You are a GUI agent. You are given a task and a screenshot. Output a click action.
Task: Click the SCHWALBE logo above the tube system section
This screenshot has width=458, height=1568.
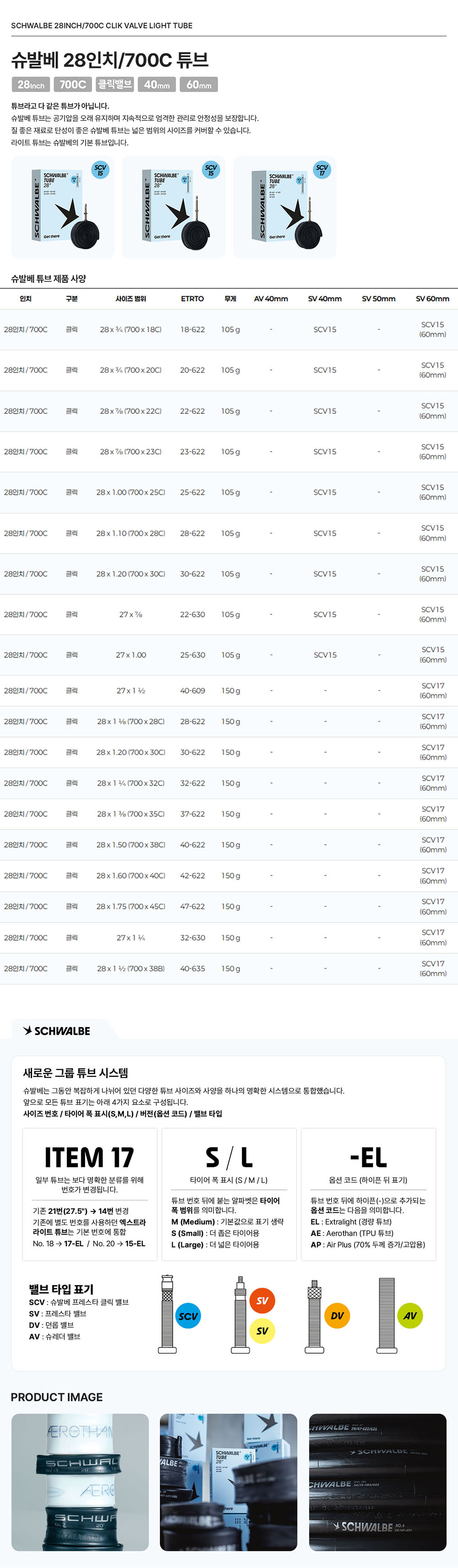pyautogui.click(x=57, y=1031)
